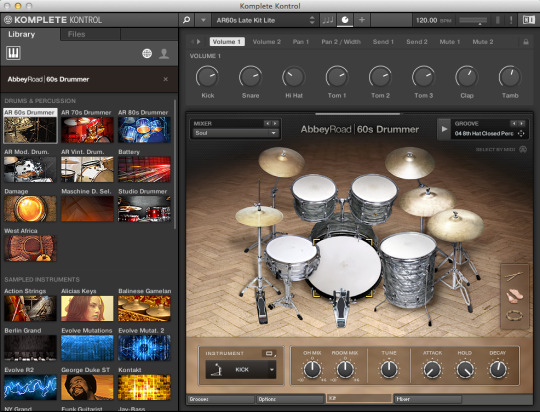
Task: Select the West Africa thumbnail
Action: (x=30, y=248)
